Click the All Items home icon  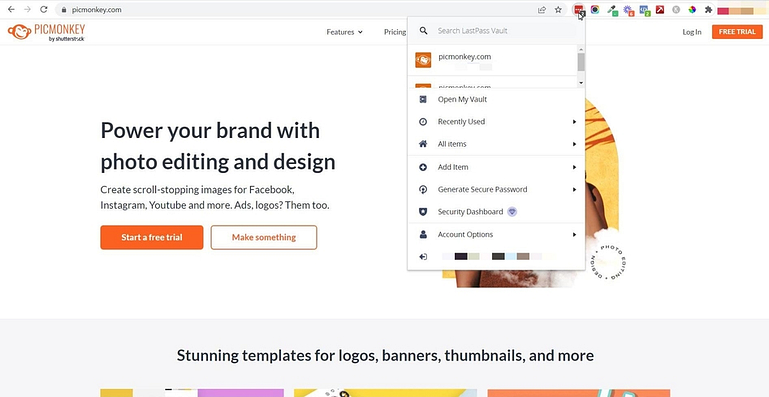(423, 144)
